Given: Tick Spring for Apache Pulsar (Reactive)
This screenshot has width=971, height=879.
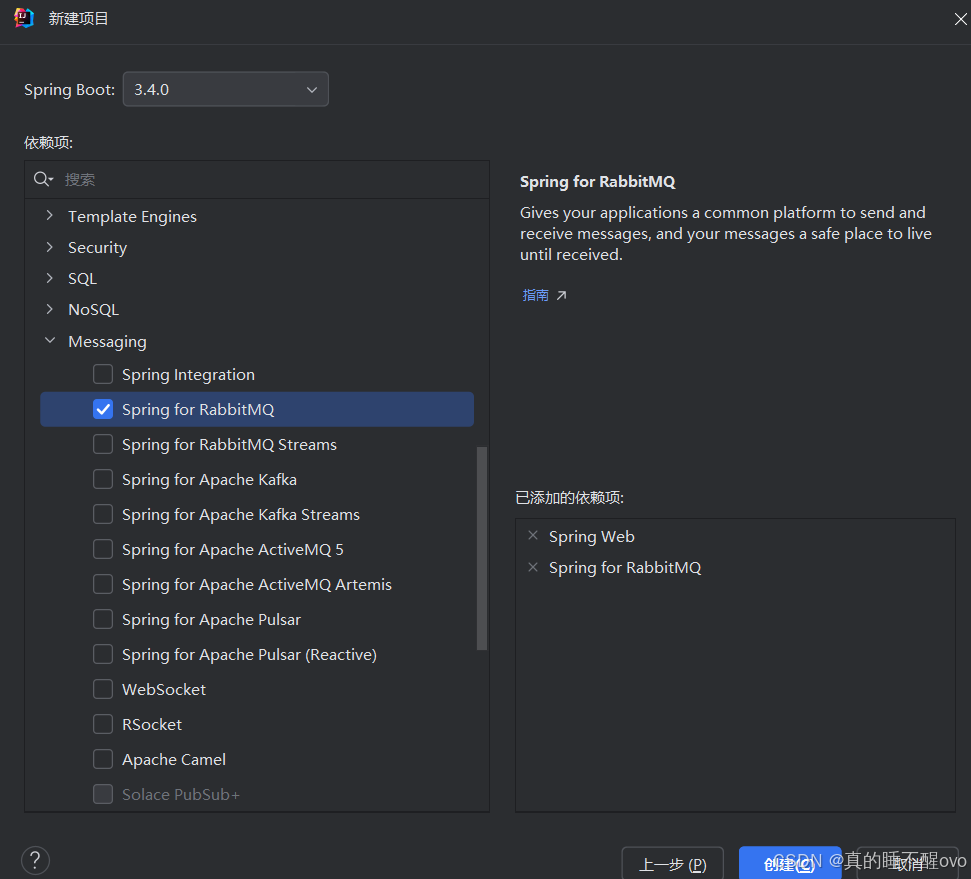Looking at the screenshot, I should pyautogui.click(x=103, y=654).
